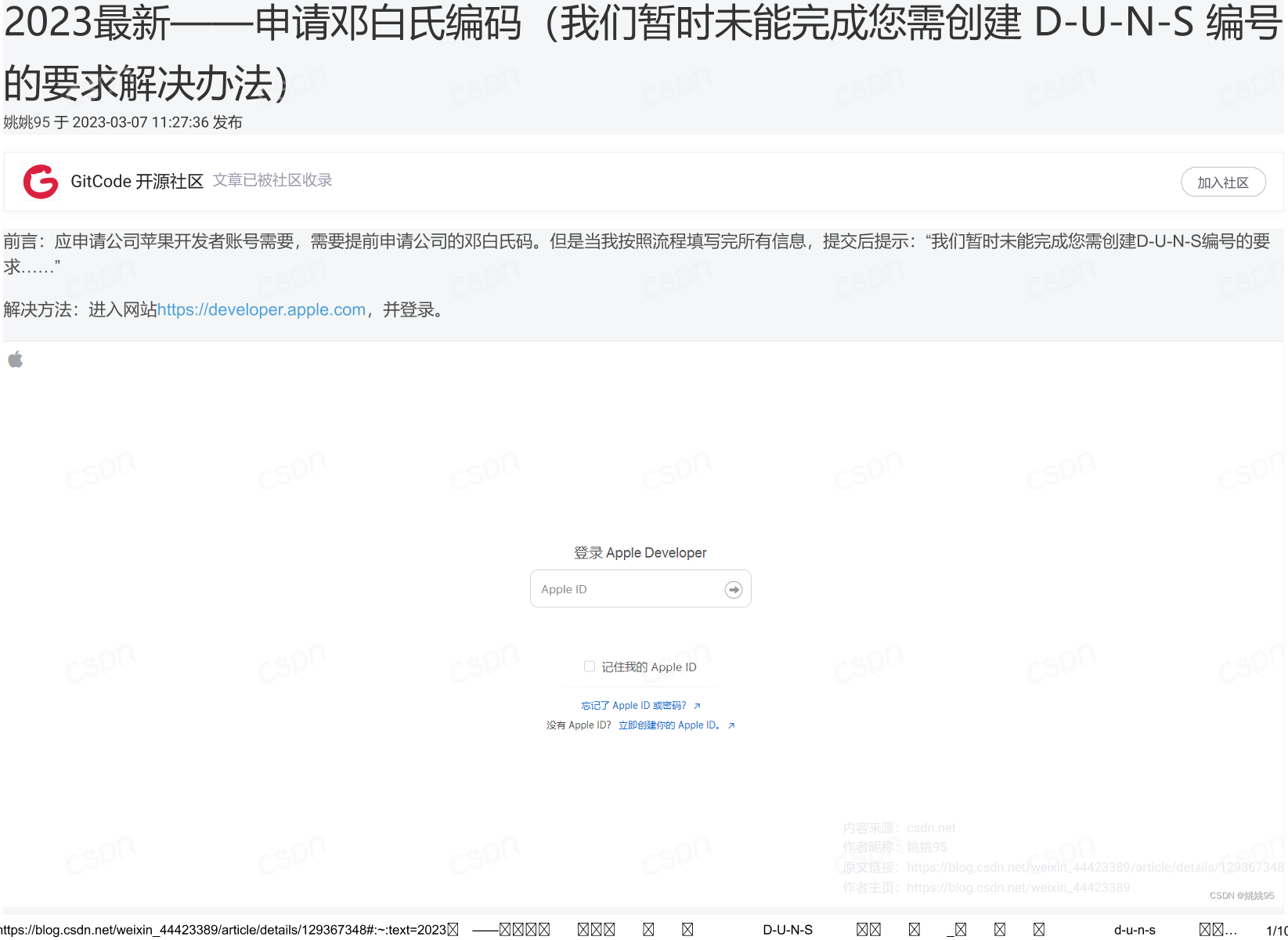Enable the 记住我的 Apple ID checkbox
Viewport: 1288px width, 940px height.
[x=590, y=667]
